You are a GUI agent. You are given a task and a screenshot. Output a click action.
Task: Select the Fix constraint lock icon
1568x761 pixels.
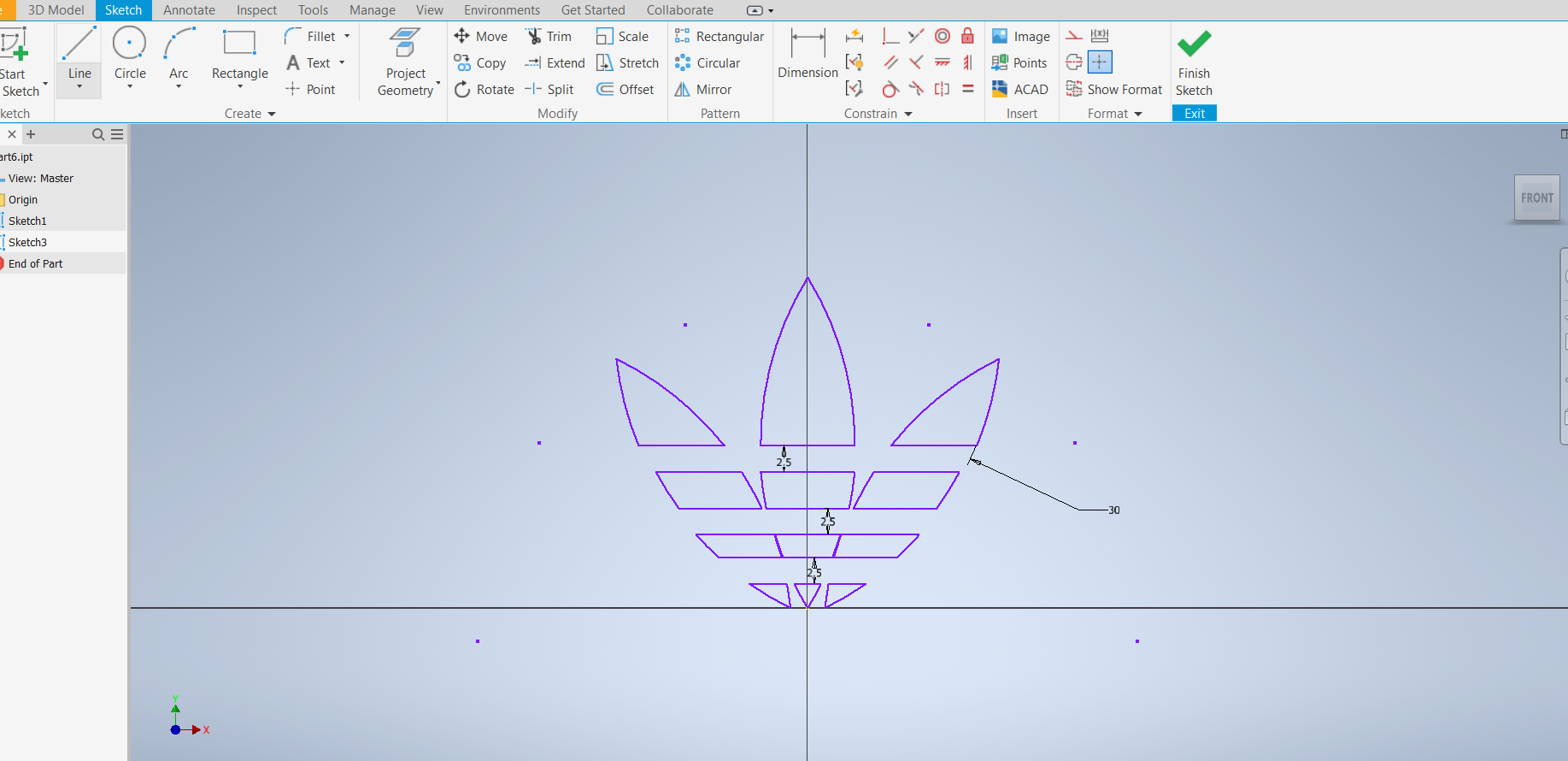tap(967, 36)
